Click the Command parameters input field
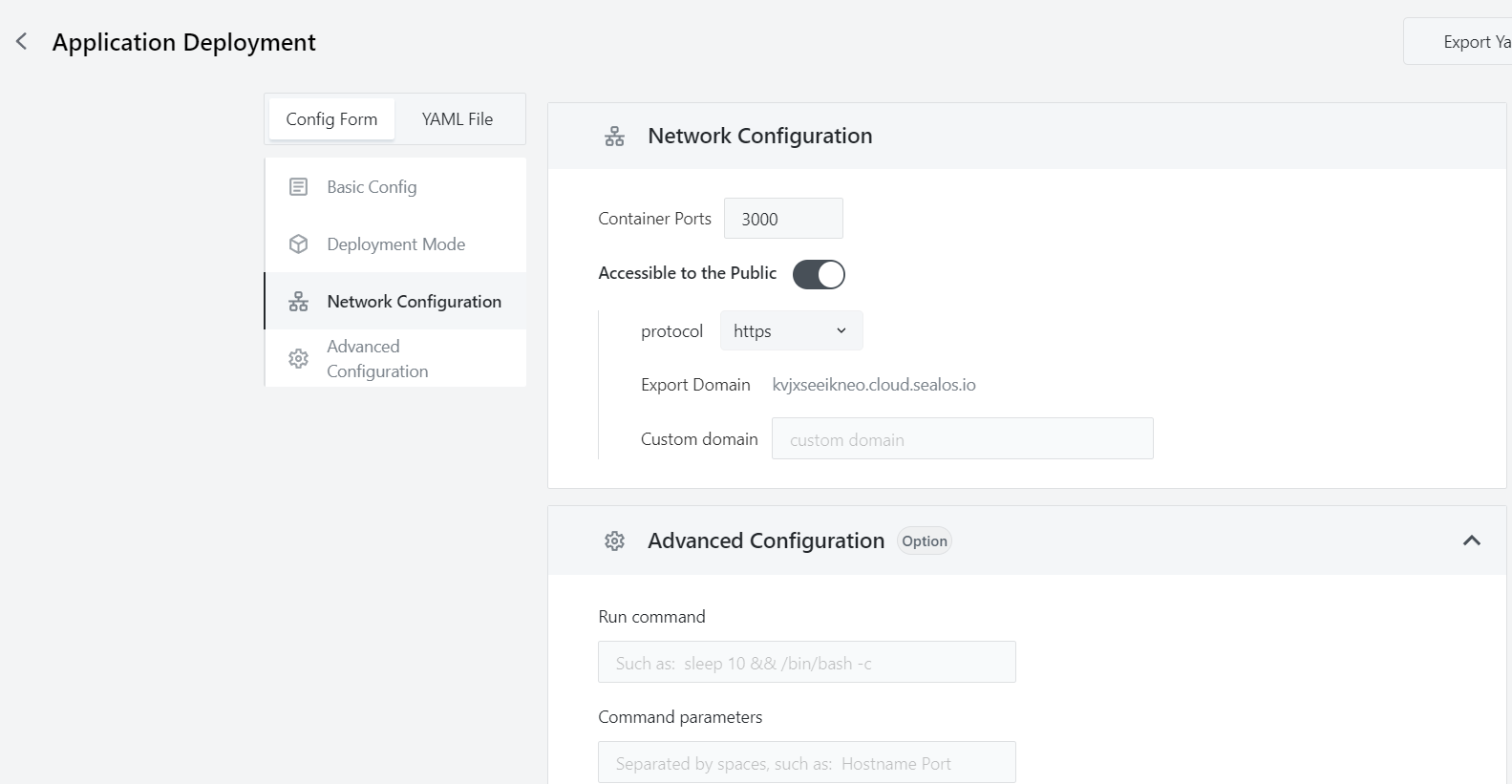This screenshot has height=784, width=1512. pos(806,763)
